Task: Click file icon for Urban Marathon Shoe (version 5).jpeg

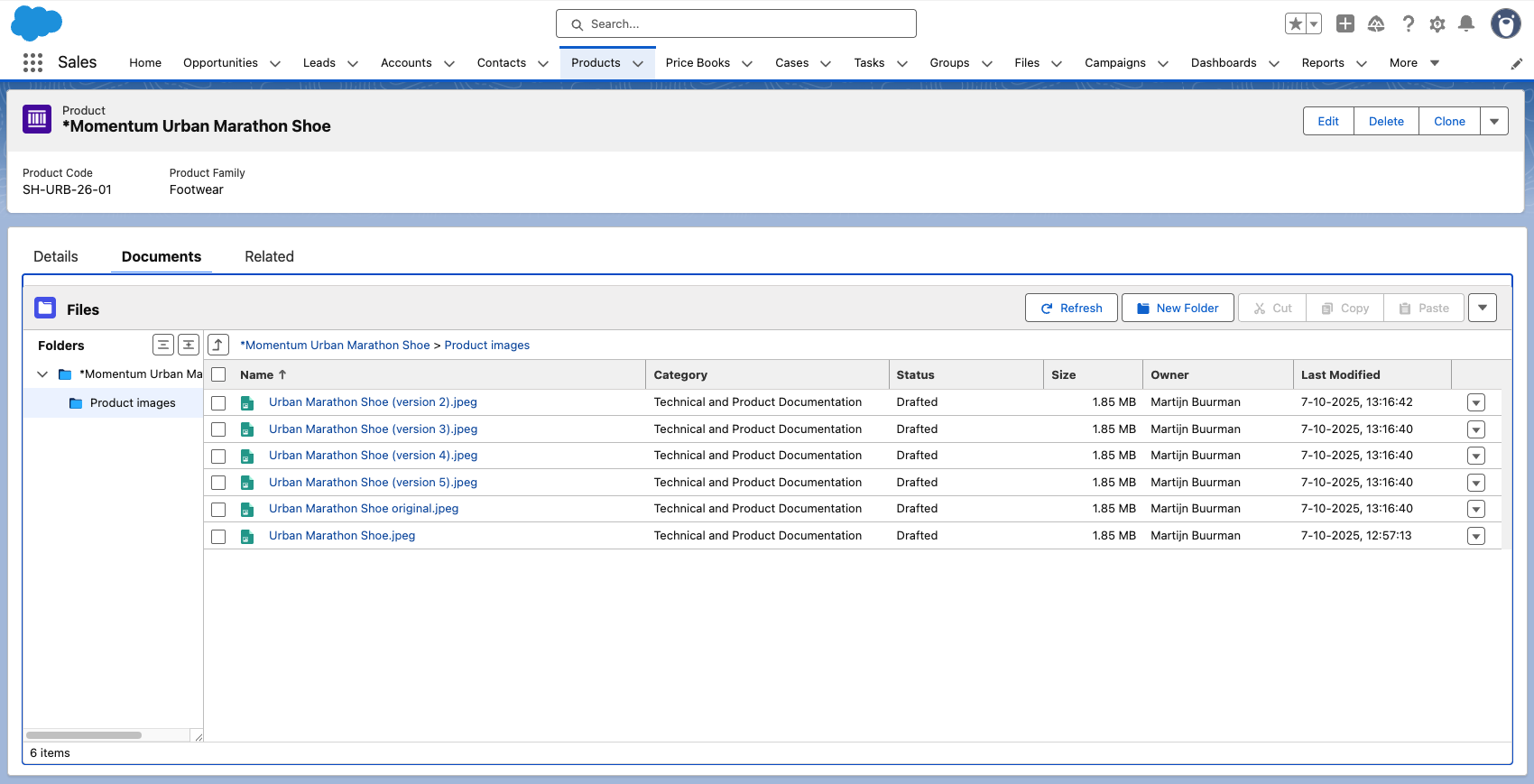Action: coord(247,483)
